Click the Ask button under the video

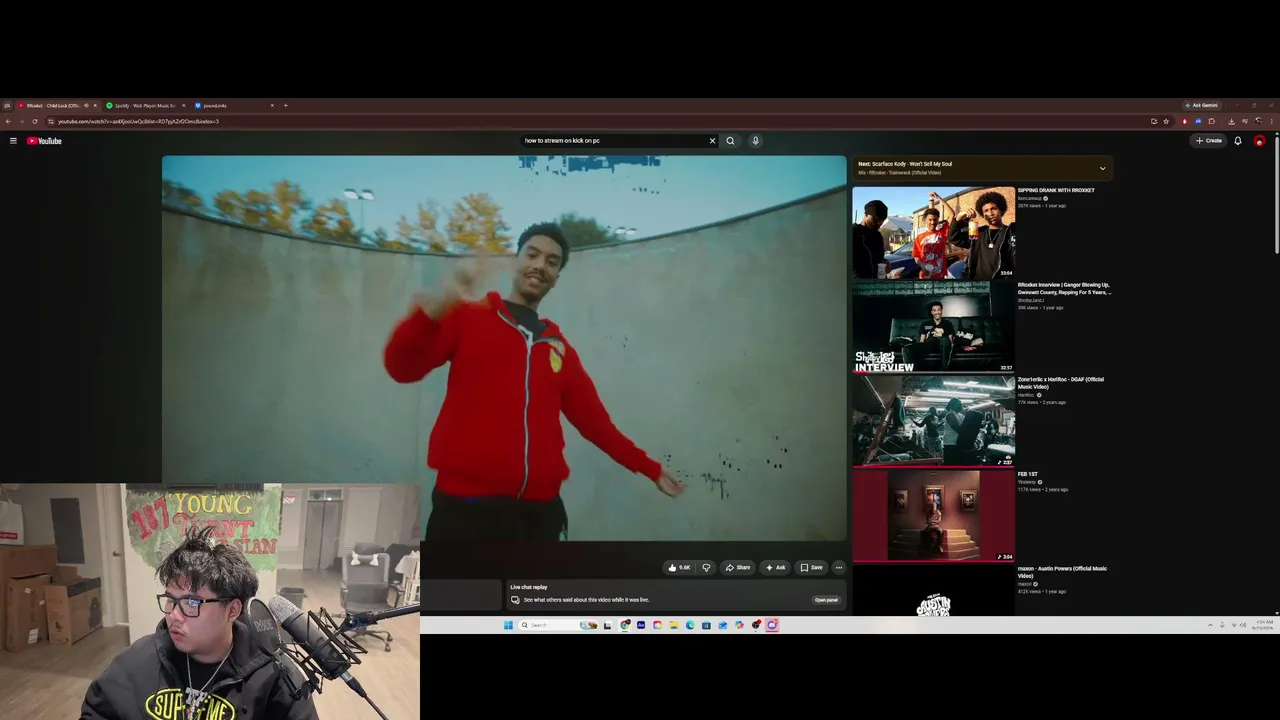776,568
